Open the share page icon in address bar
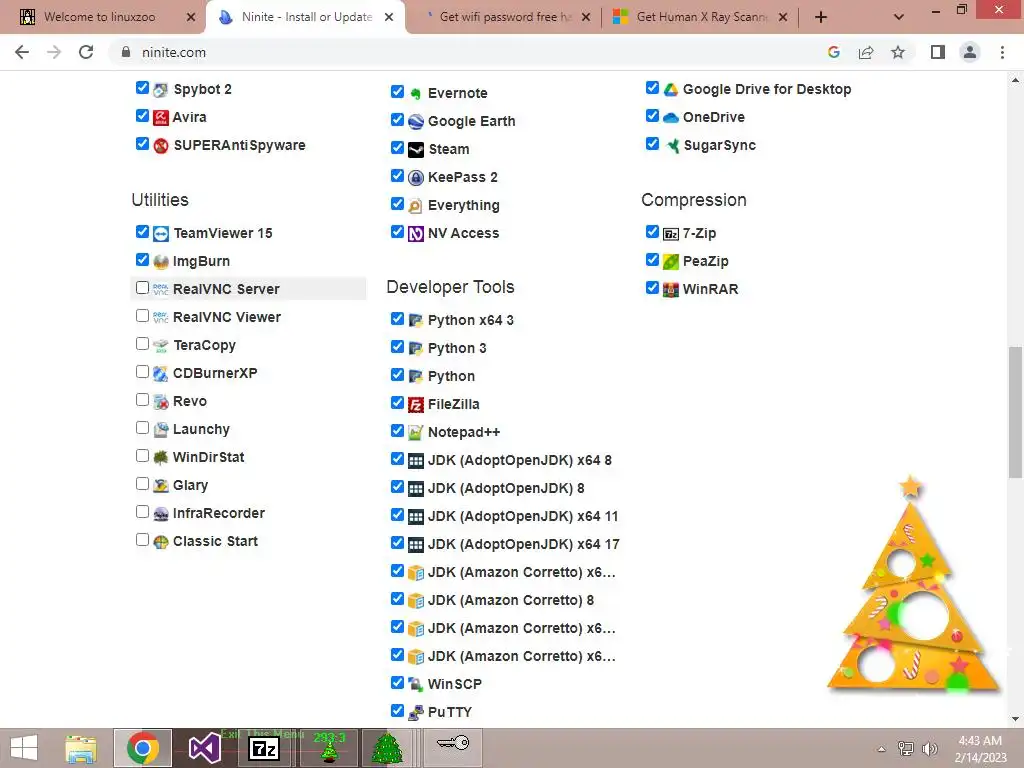Viewport: 1024px width, 768px height. click(866, 52)
